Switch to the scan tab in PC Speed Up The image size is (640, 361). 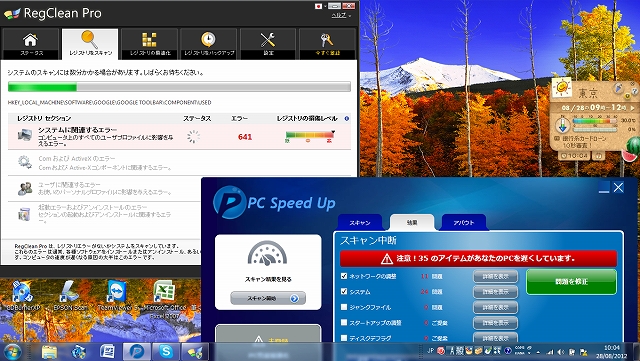(x=360, y=223)
